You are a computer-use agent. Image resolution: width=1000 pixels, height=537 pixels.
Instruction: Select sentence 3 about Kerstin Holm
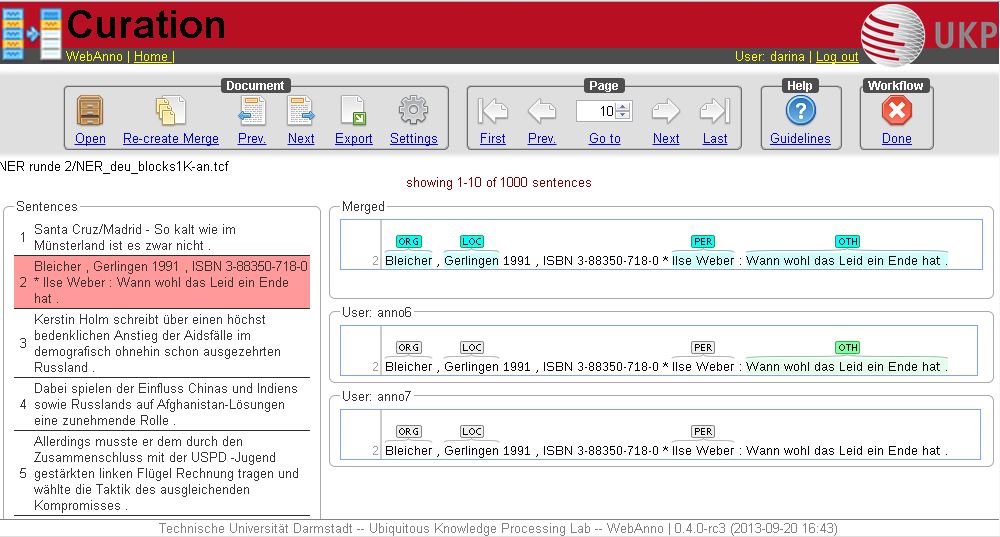pyautogui.click(x=162, y=343)
